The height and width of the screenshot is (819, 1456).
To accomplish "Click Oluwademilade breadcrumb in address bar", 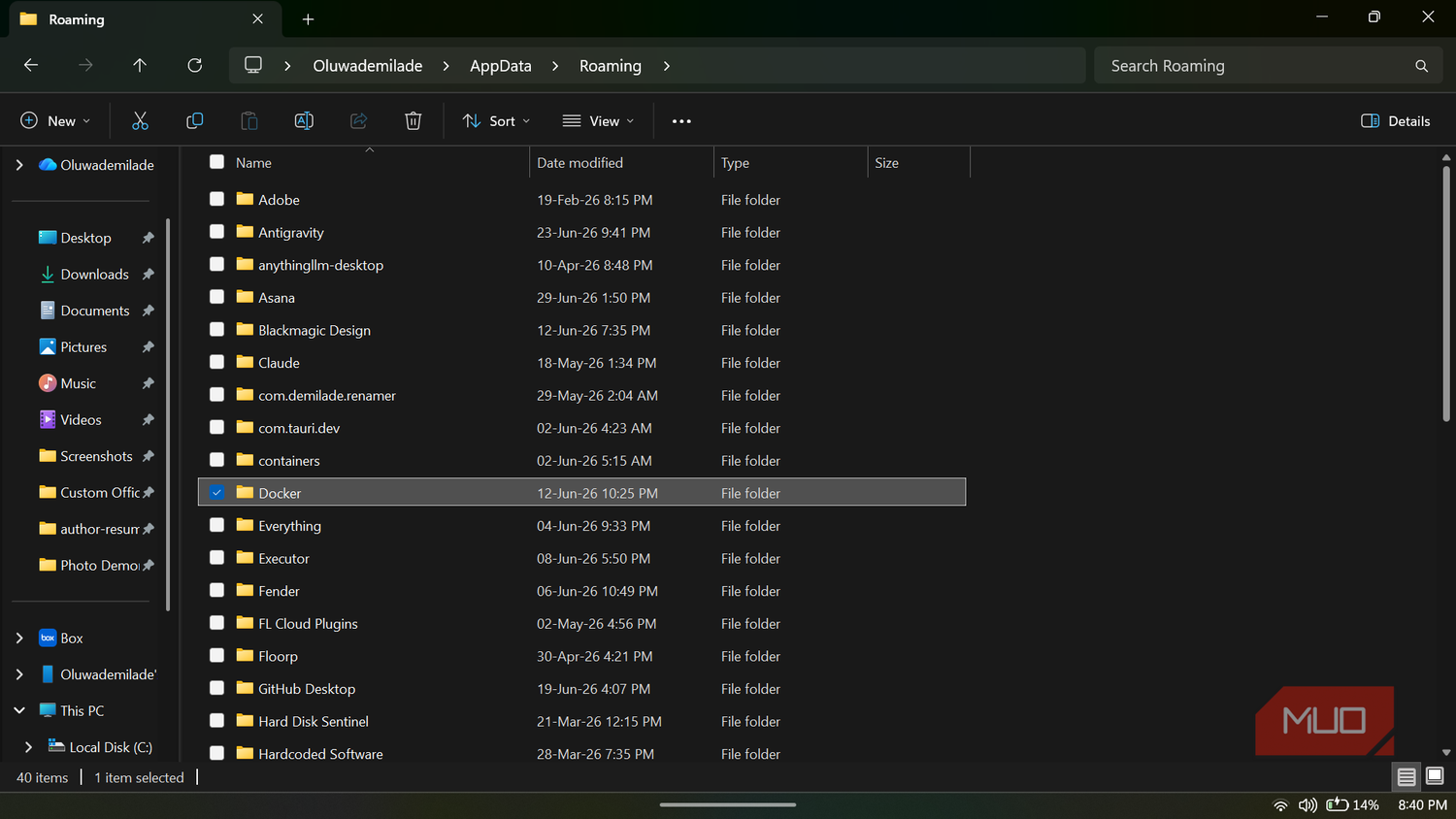I will (x=368, y=66).
